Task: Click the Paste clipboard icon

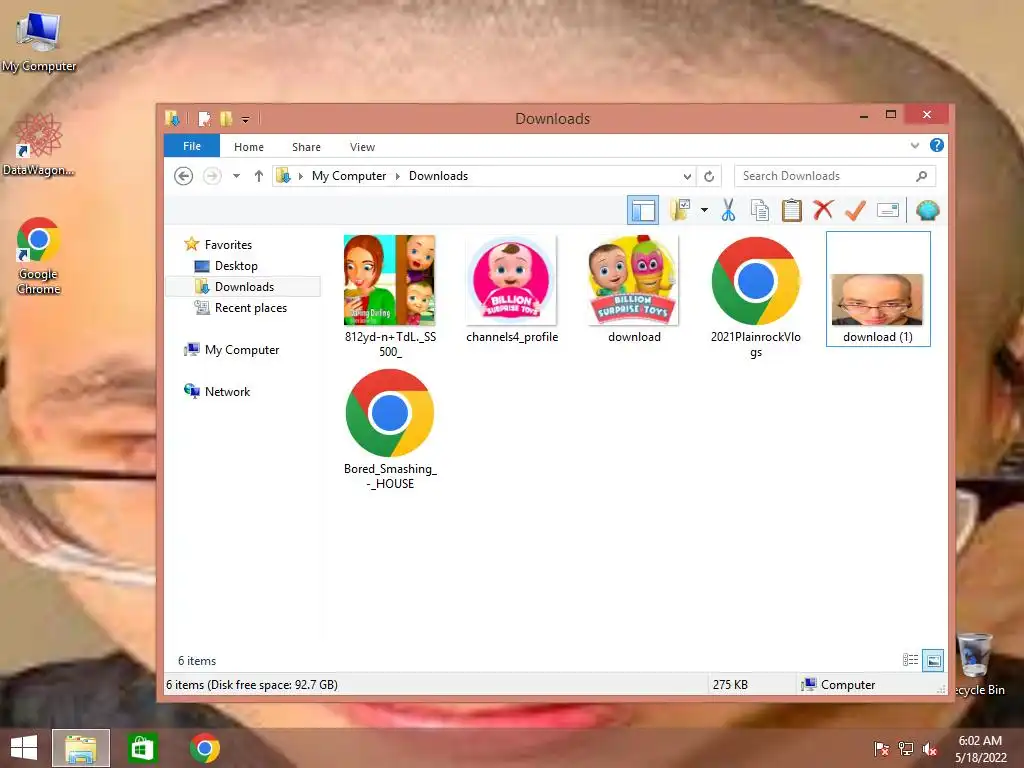Action: pyautogui.click(x=792, y=210)
